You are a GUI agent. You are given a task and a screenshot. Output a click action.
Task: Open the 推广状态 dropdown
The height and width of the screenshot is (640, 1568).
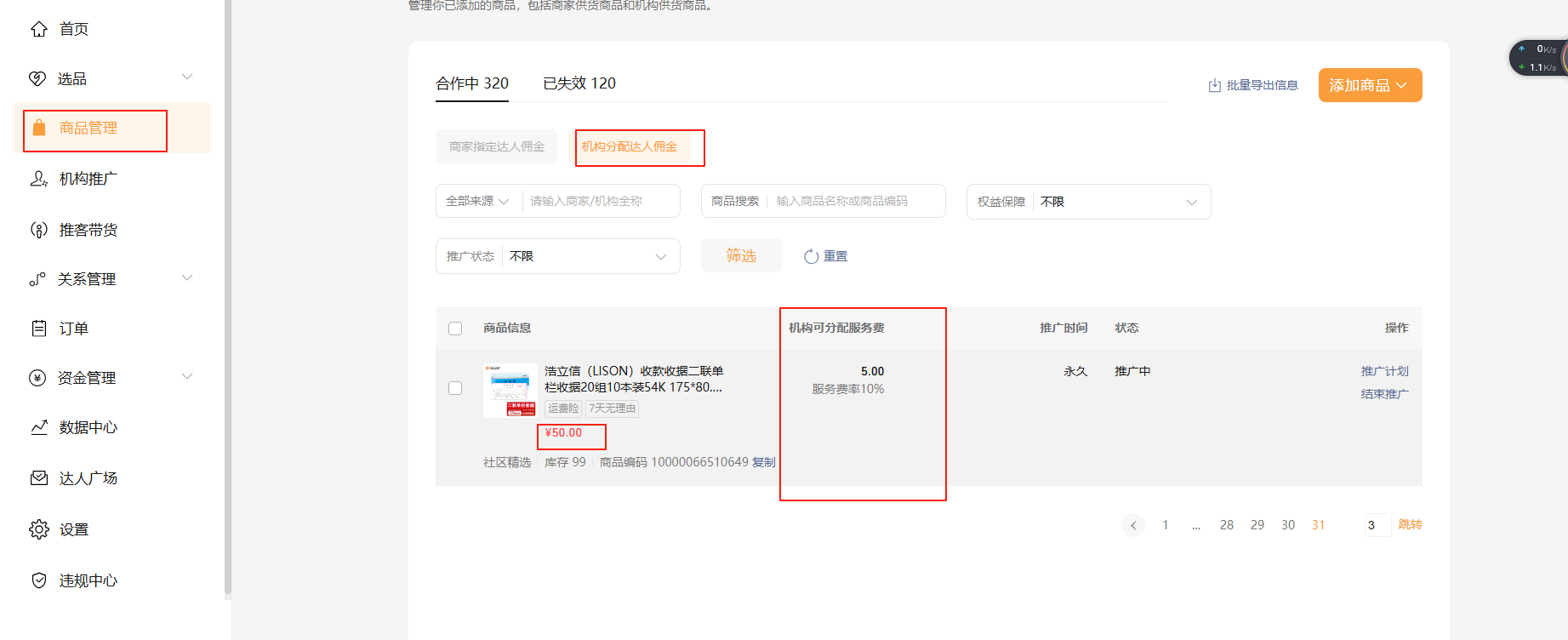[589, 256]
